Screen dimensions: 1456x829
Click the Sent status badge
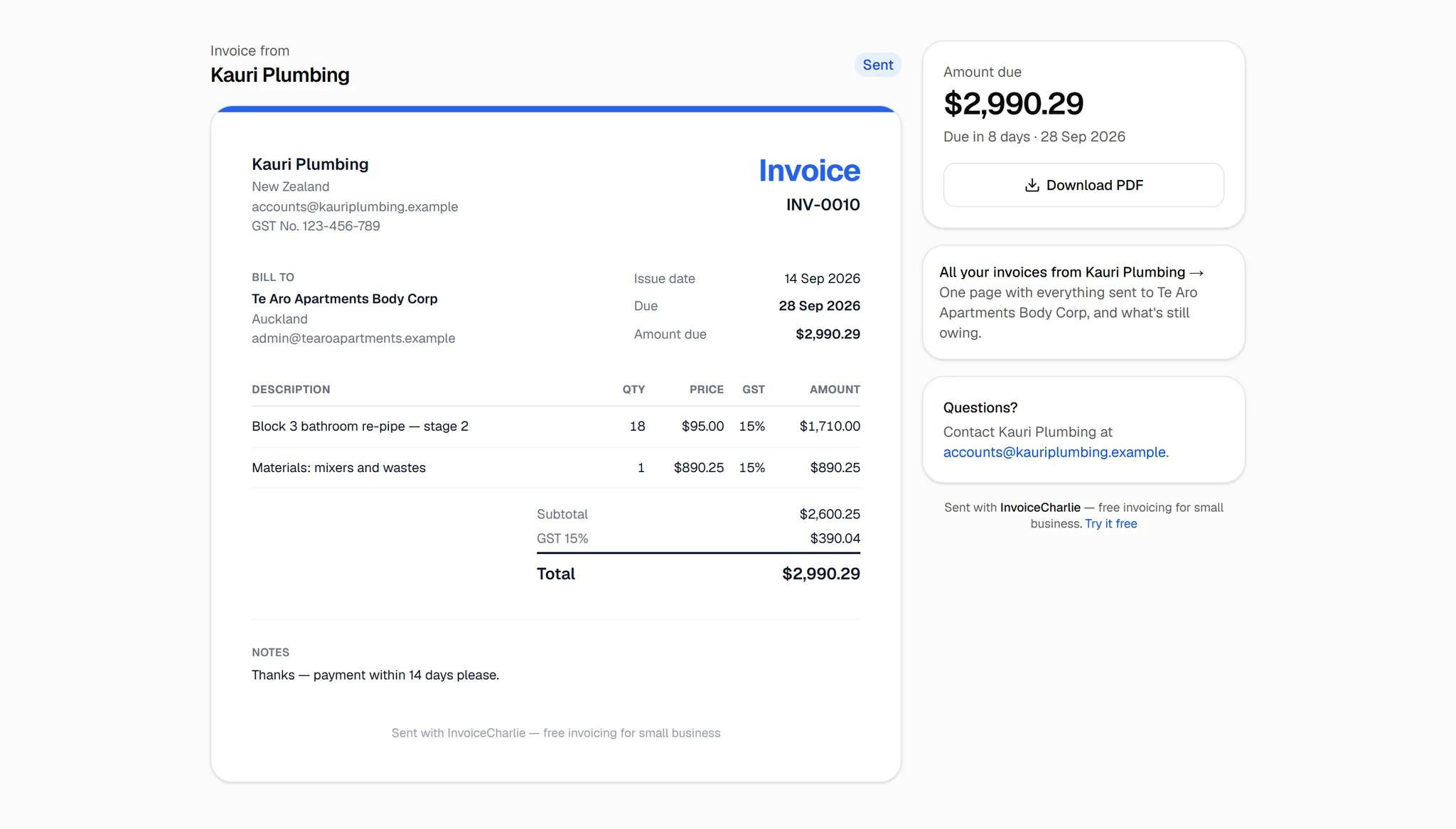(878, 65)
